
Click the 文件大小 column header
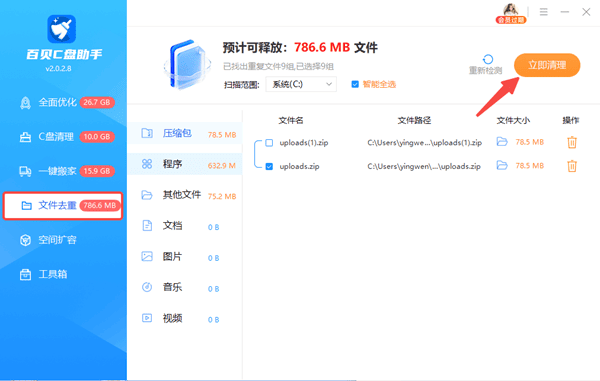tap(513, 120)
